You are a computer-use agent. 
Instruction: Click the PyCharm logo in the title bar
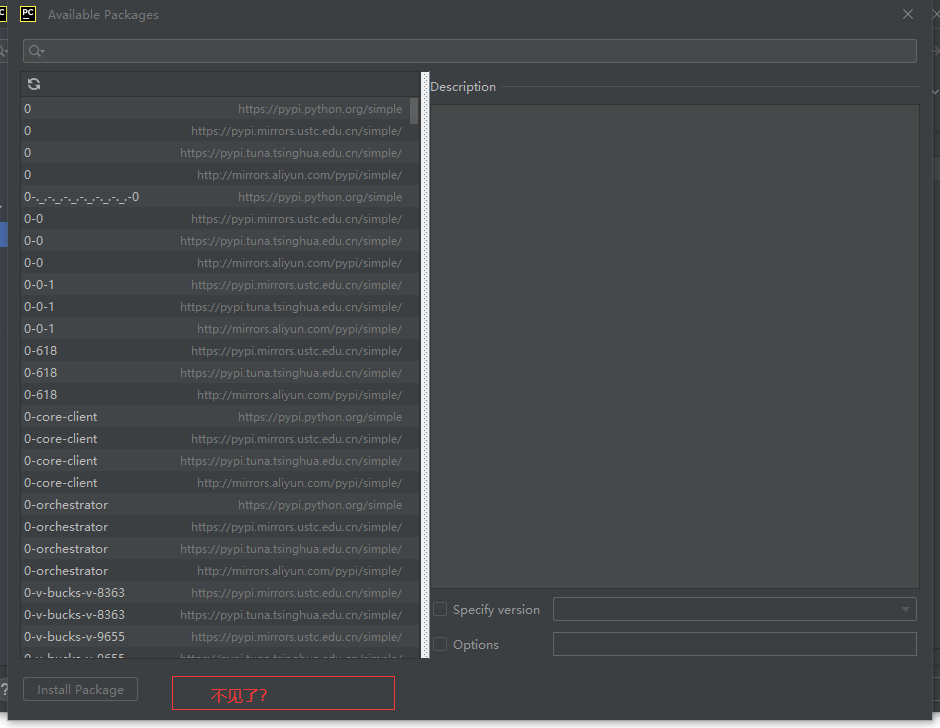tap(28, 14)
